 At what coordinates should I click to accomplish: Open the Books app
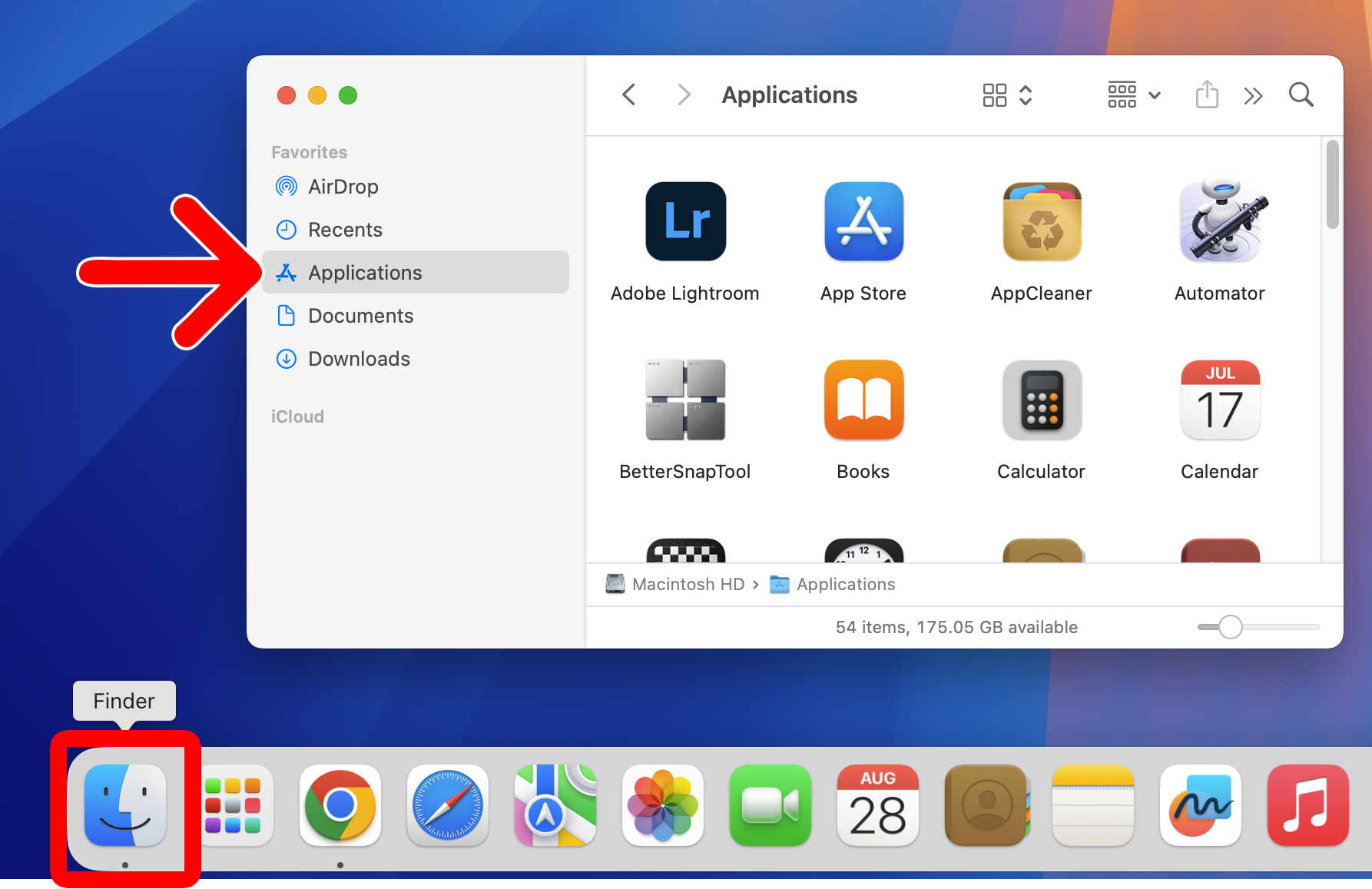point(863,400)
